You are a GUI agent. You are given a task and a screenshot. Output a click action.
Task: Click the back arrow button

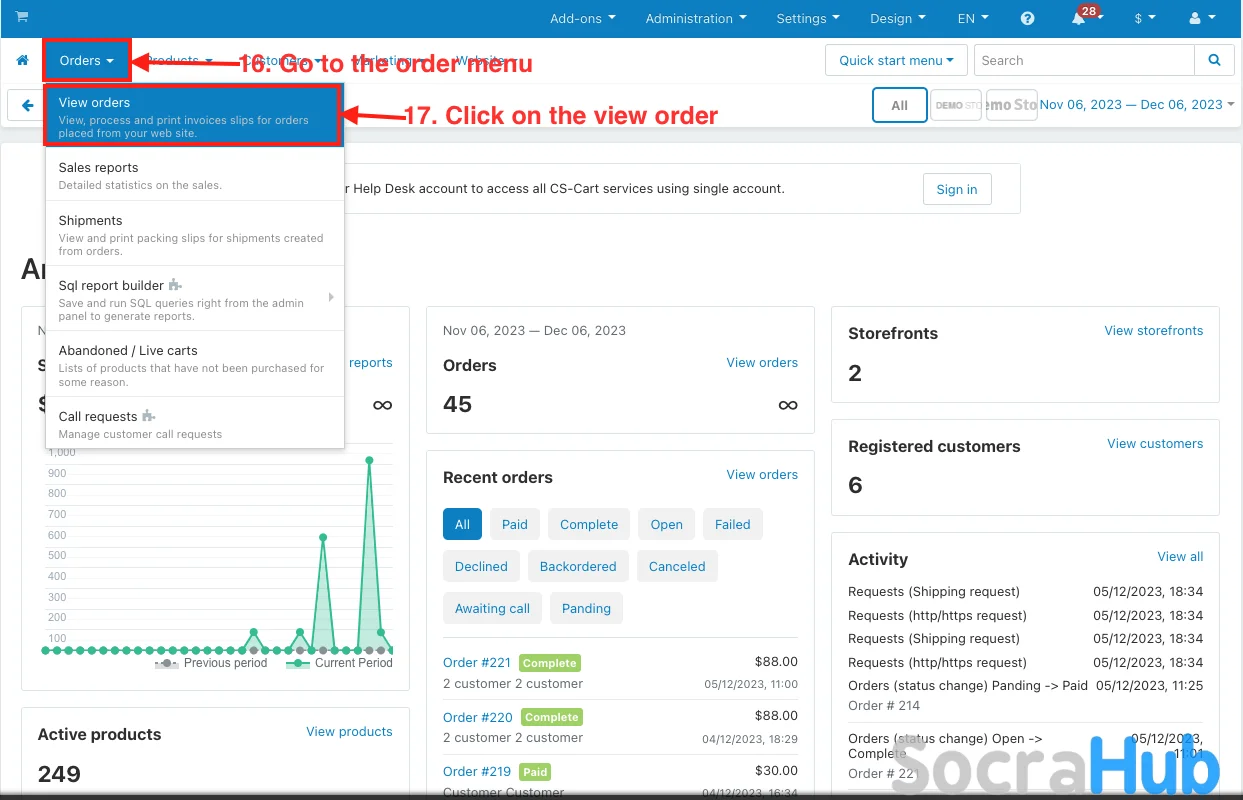point(26,105)
